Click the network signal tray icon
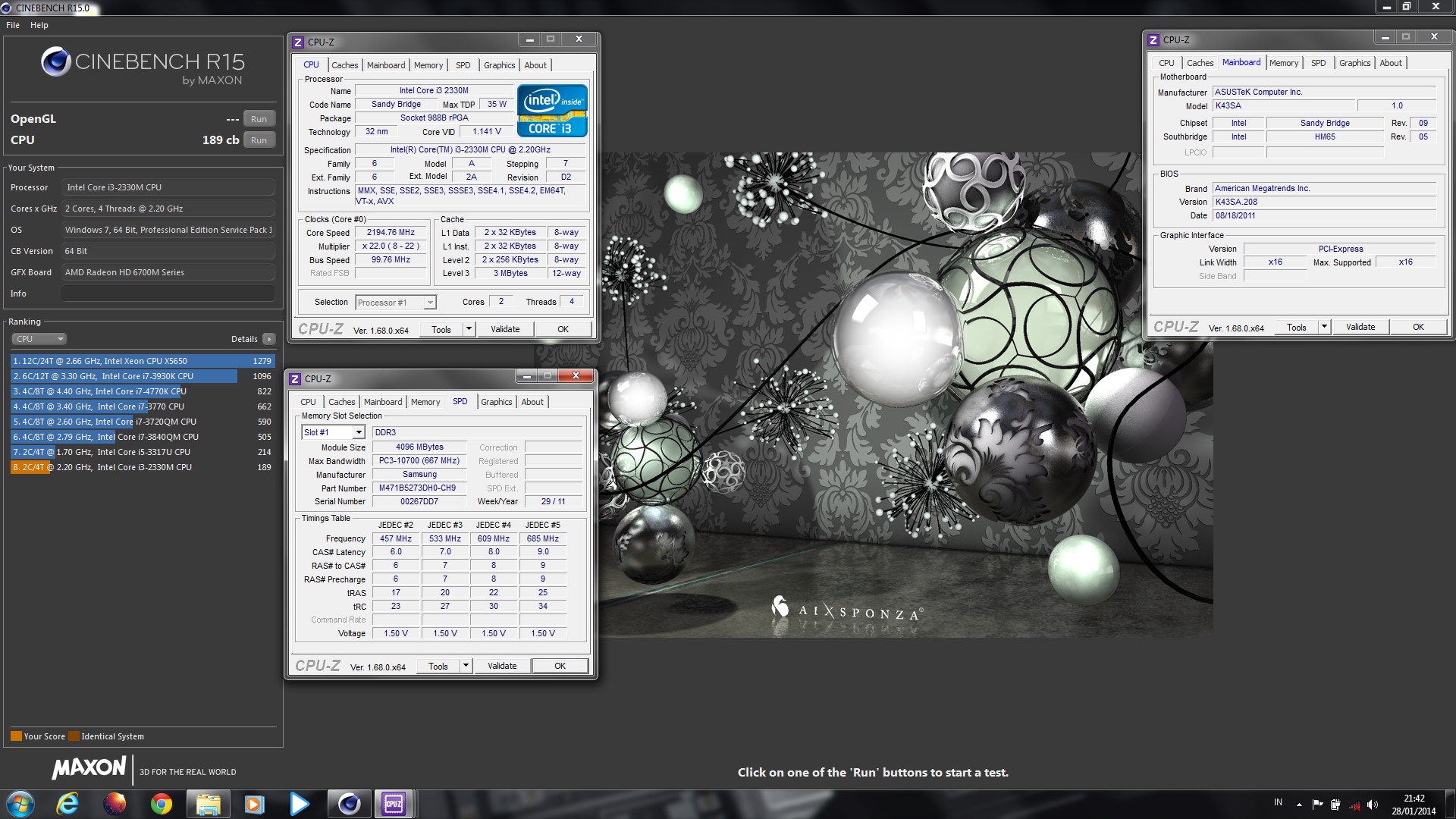 point(1354,805)
